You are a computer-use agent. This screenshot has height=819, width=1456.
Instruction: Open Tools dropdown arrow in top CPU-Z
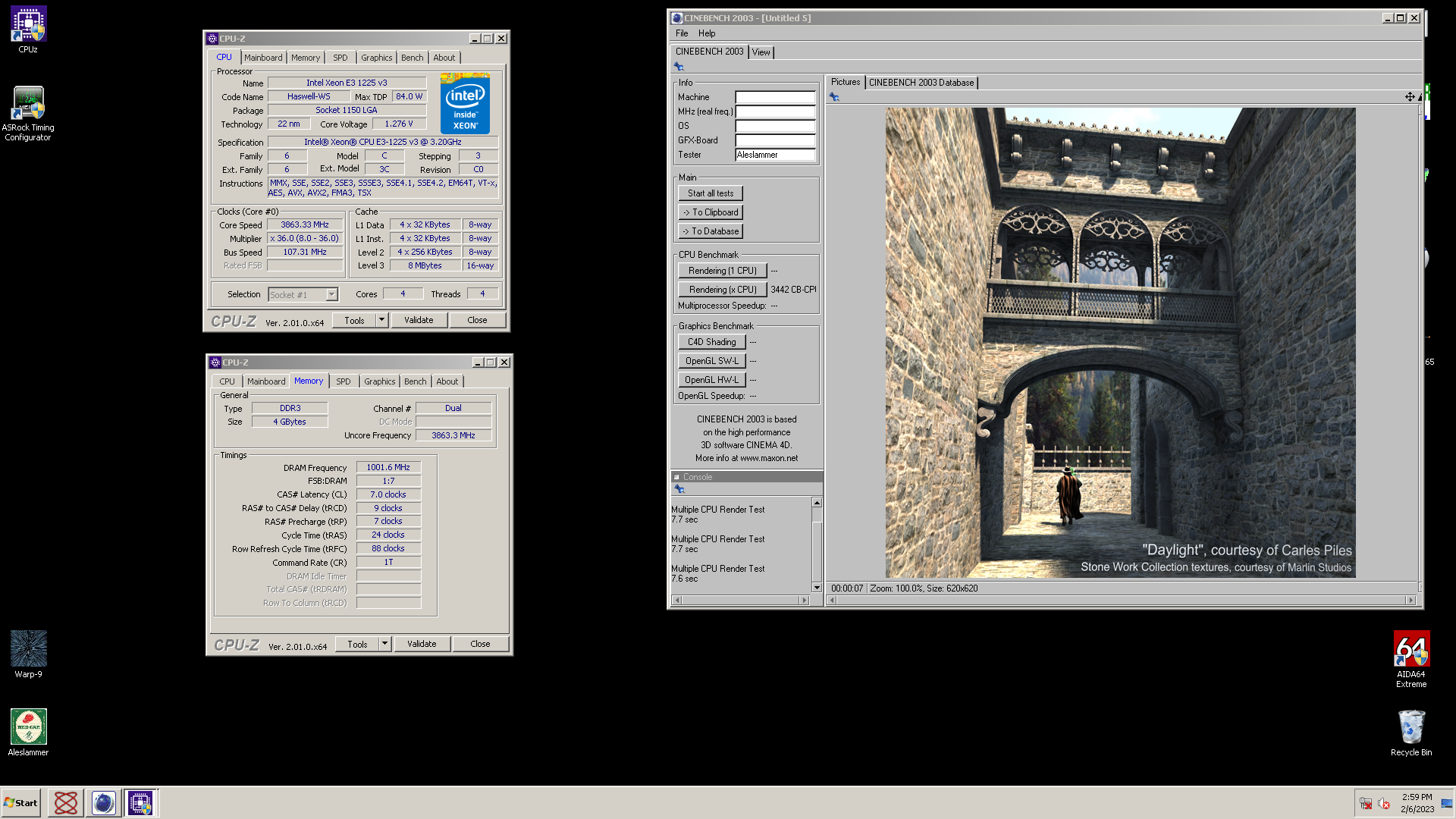point(382,320)
